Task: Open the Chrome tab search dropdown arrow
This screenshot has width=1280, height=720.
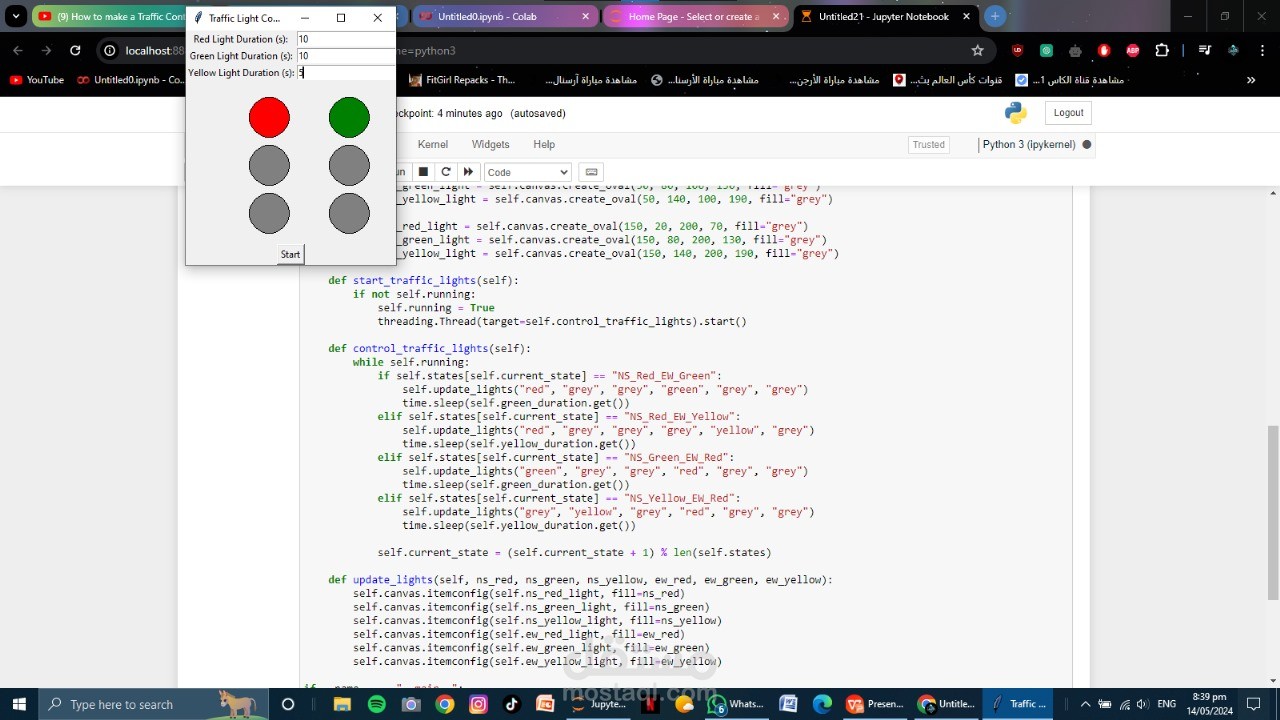Action: [x=16, y=16]
